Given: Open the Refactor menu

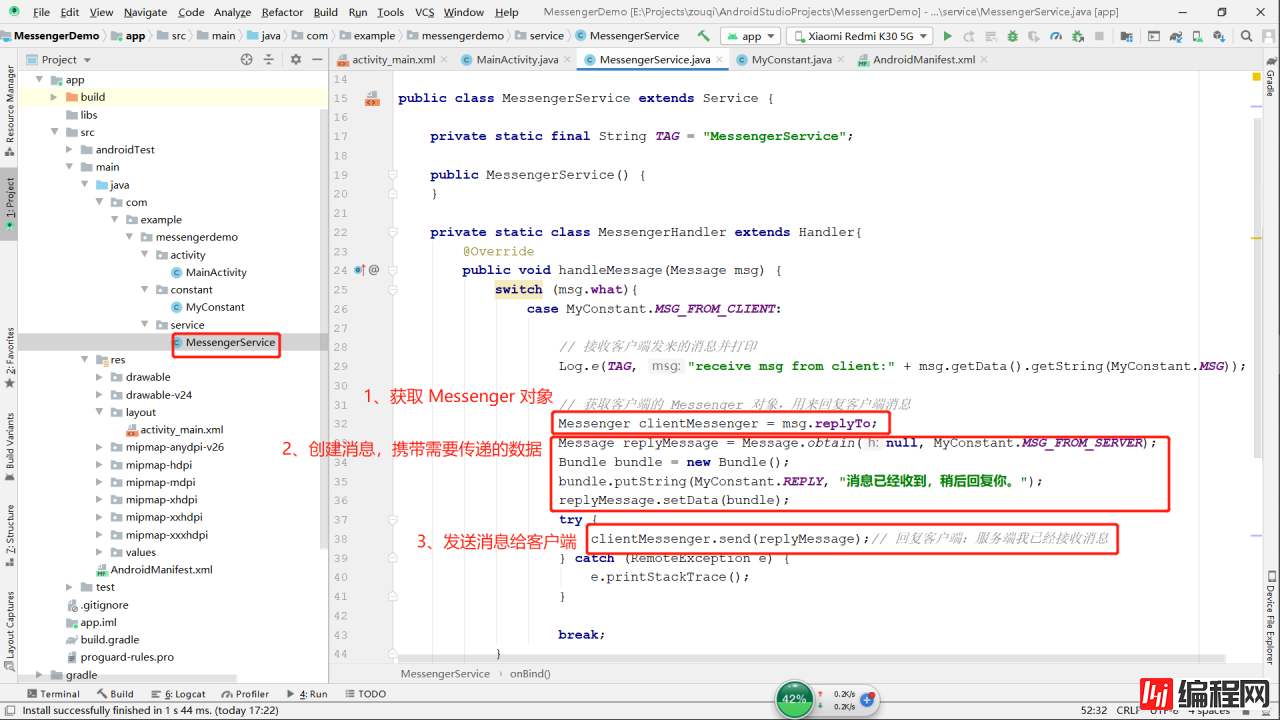Looking at the screenshot, I should tap(282, 12).
